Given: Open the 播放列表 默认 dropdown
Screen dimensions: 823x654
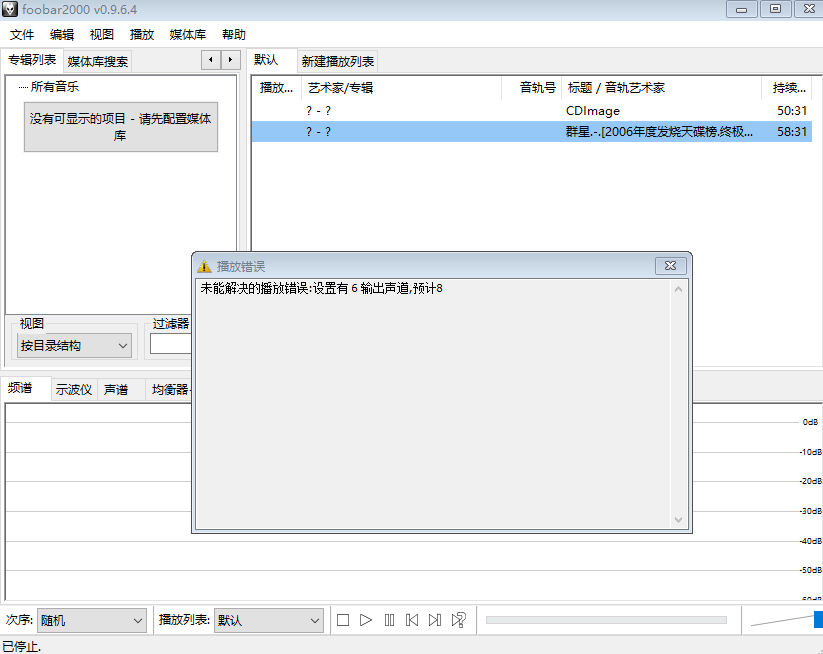Looking at the screenshot, I should point(268,620).
